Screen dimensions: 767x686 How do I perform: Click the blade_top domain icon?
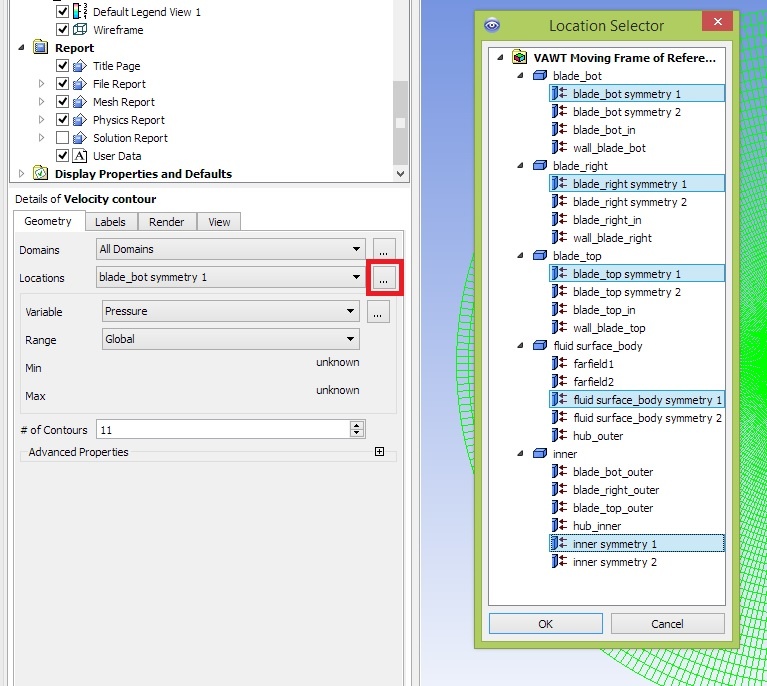(540, 255)
